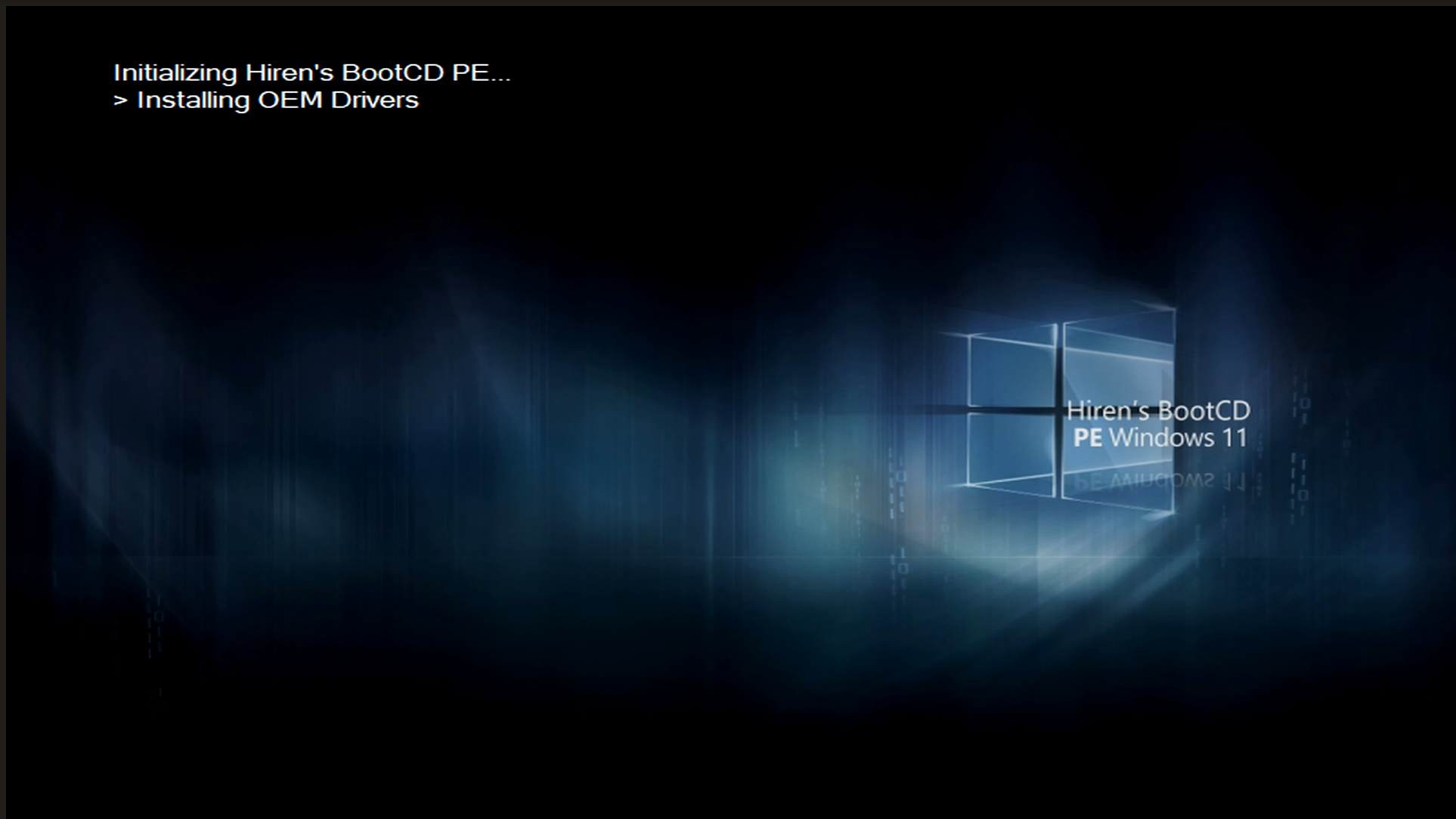
Task: Click the 'Hiren's BootCD' logo title
Action: (1157, 411)
